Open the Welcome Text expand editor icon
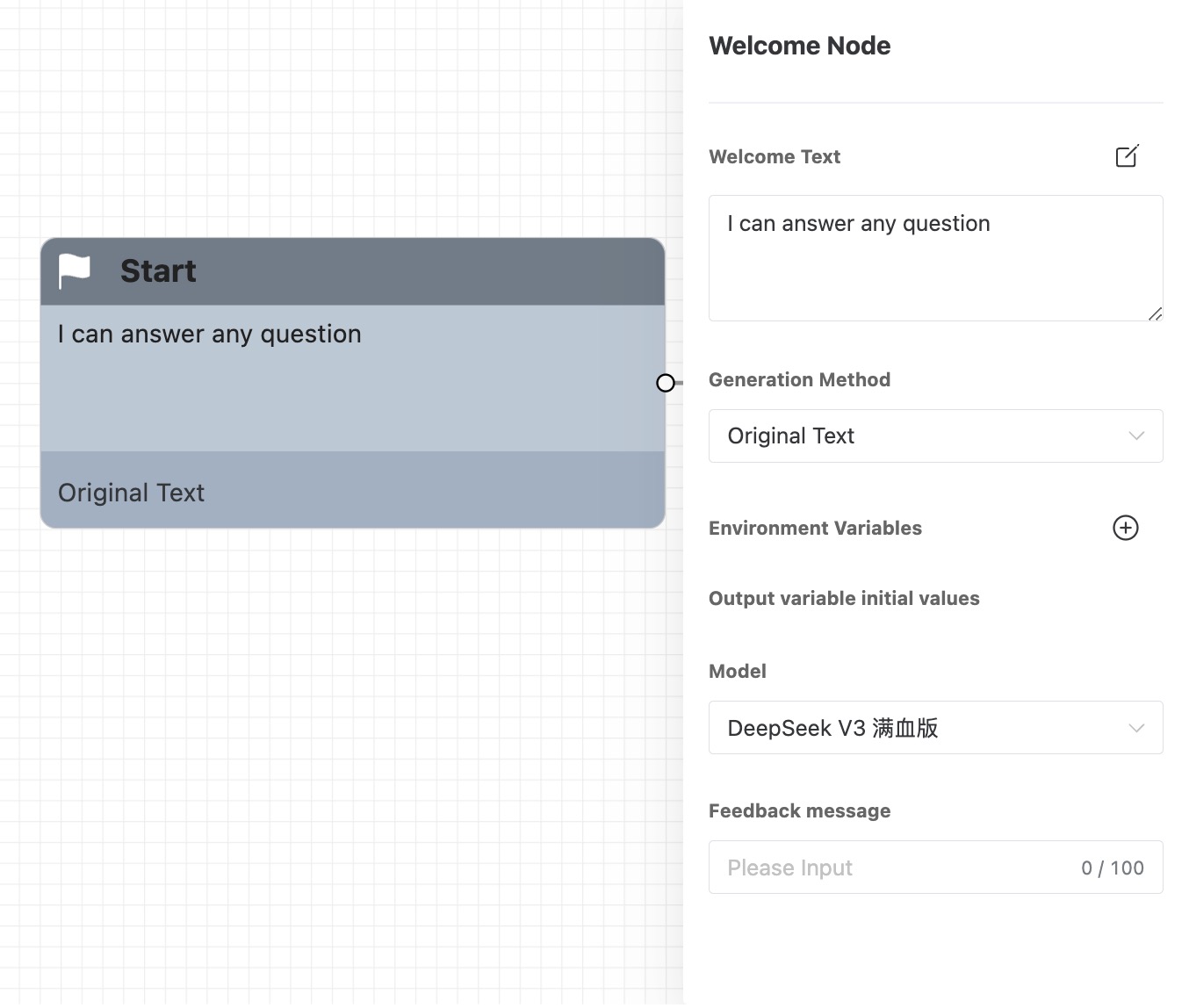 coord(1127,156)
